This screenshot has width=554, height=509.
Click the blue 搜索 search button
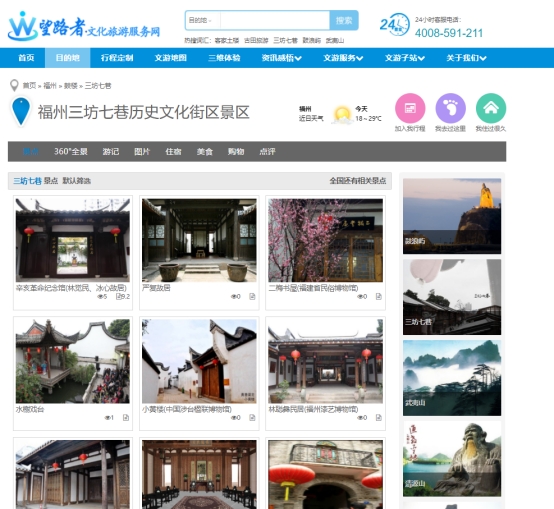pyautogui.click(x=344, y=20)
